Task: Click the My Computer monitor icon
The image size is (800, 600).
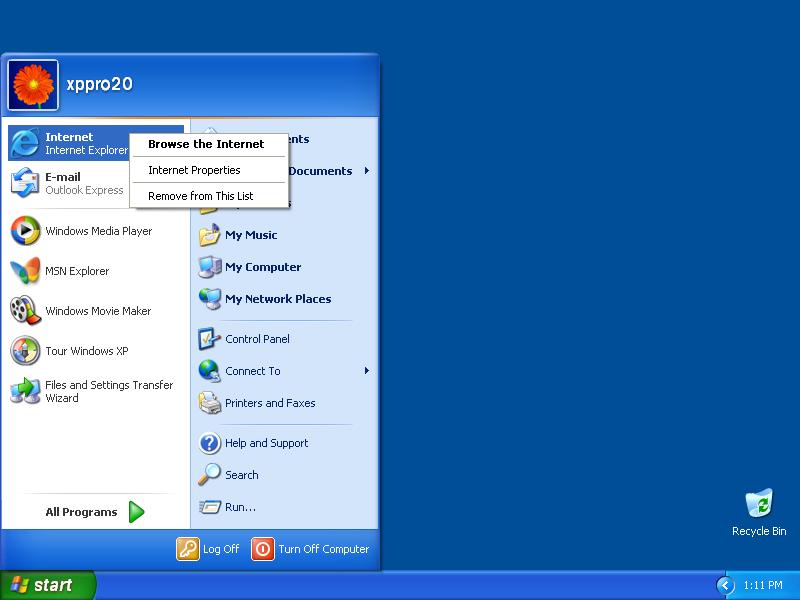Action: [x=210, y=267]
